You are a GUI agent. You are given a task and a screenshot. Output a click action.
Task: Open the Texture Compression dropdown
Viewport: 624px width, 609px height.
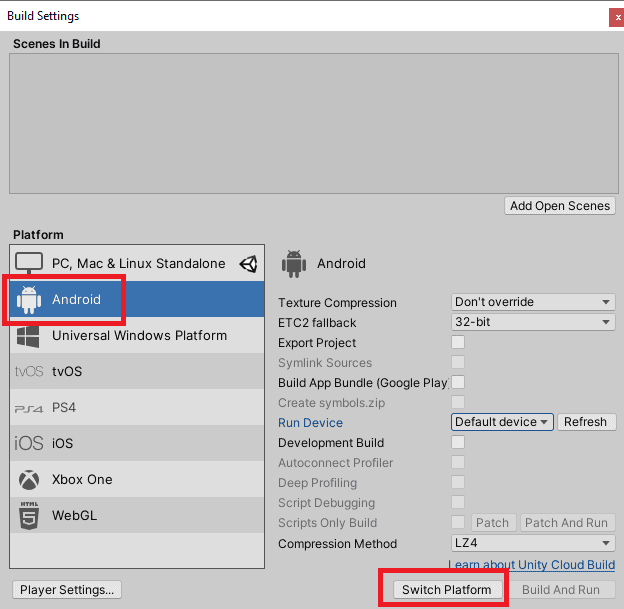point(533,302)
